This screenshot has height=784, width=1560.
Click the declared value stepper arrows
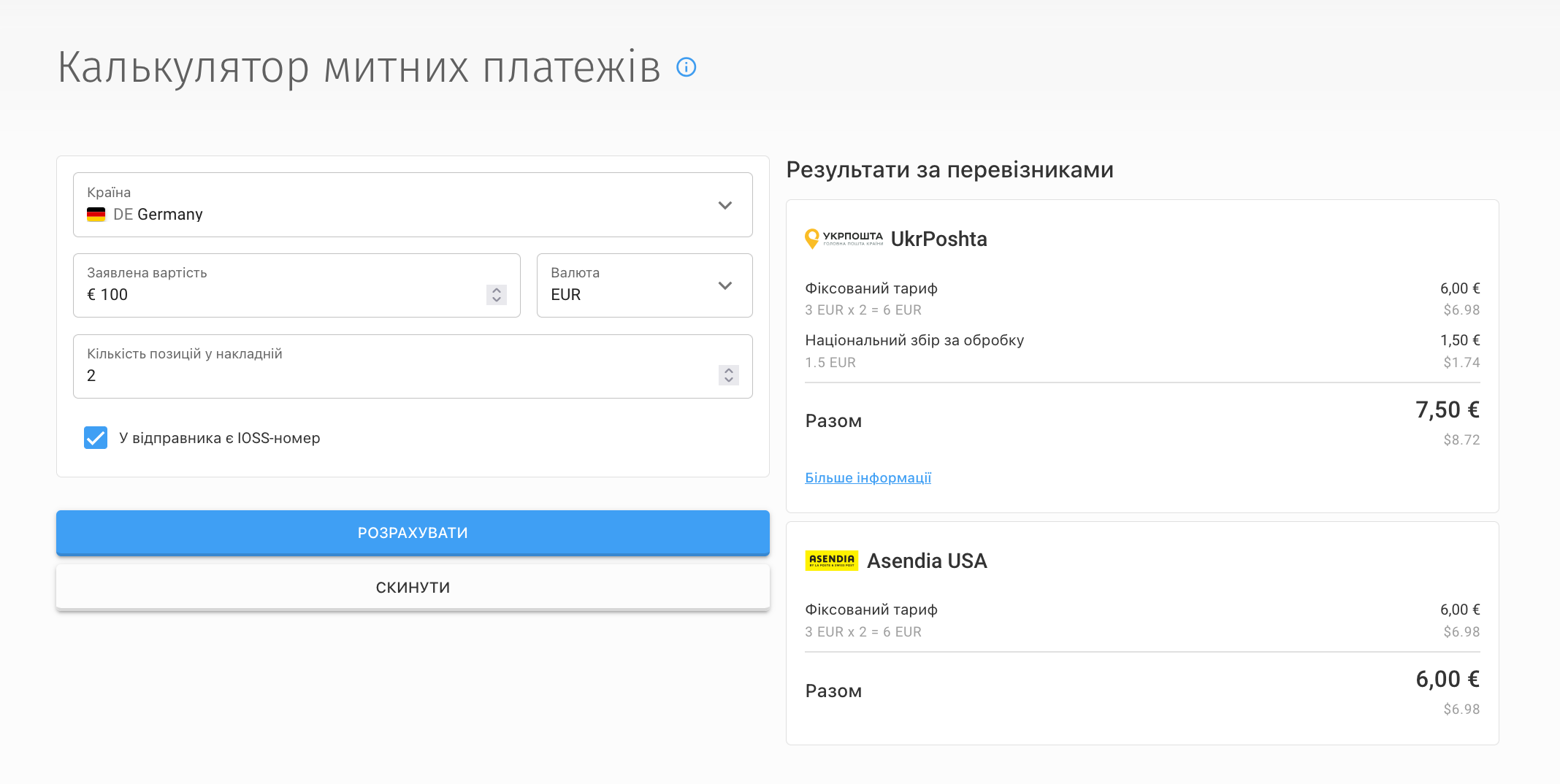coord(497,295)
